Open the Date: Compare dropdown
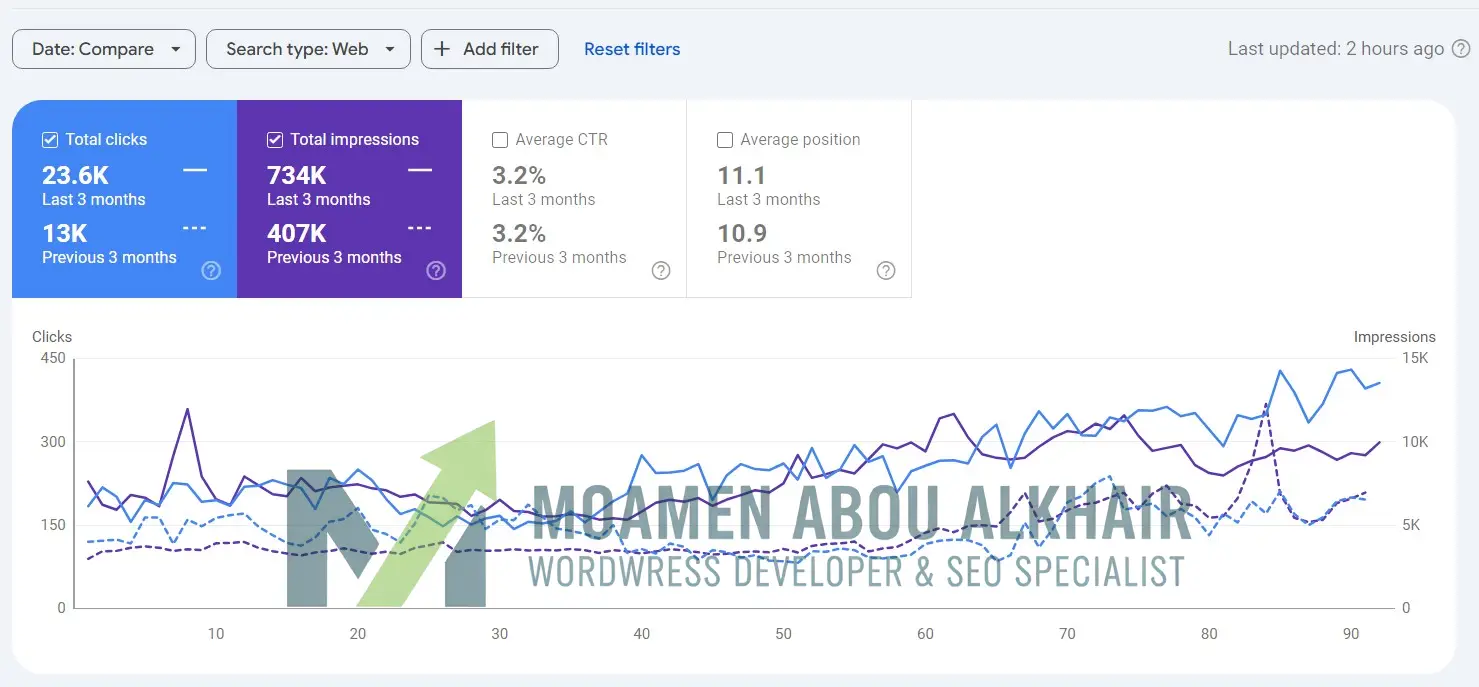The height and width of the screenshot is (687, 1479). [x=103, y=49]
